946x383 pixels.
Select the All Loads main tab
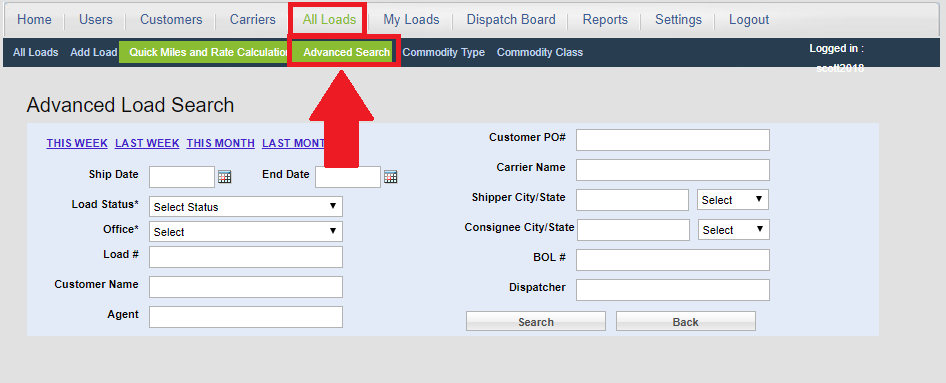click(x=329, y=20)
